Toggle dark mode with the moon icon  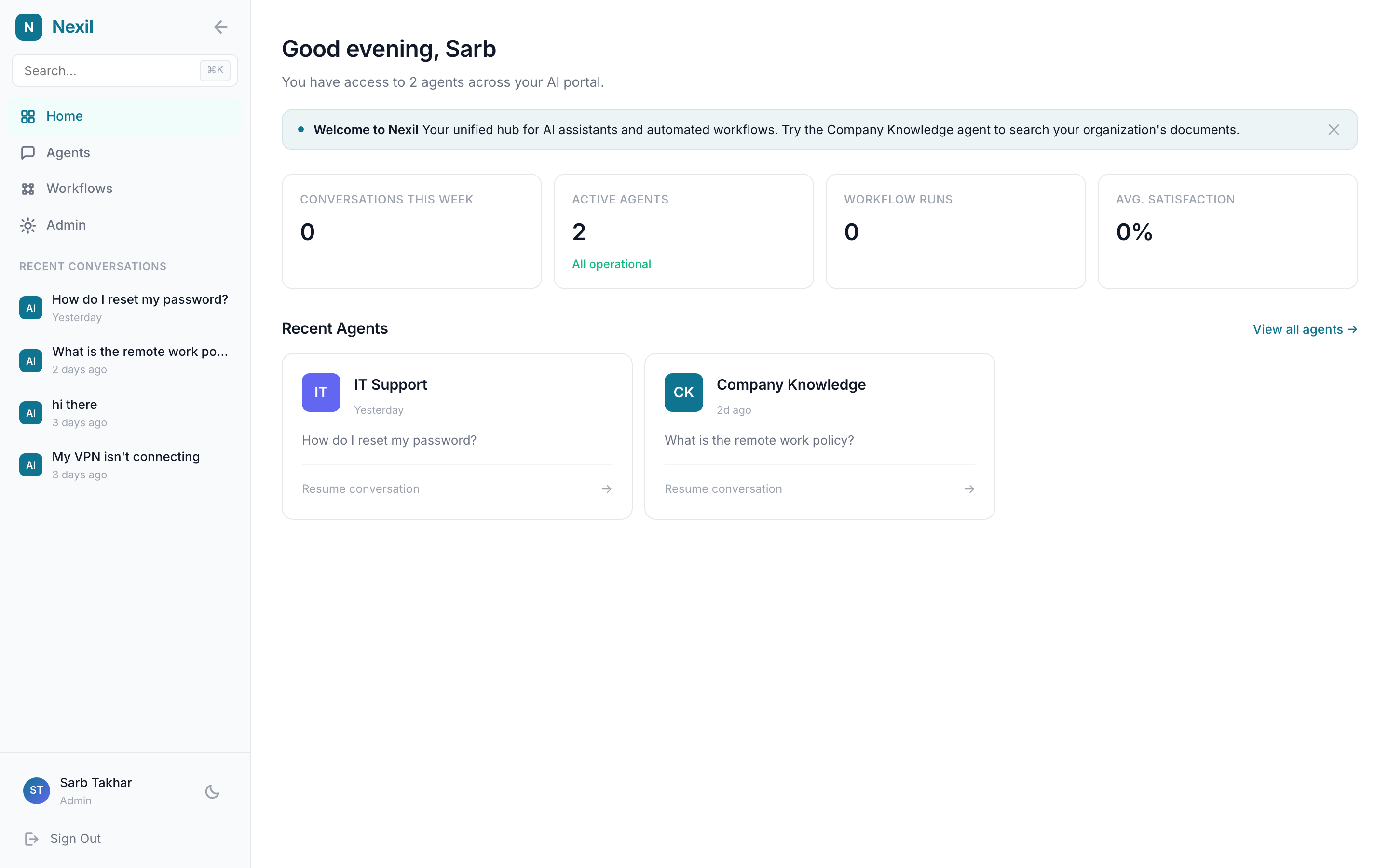tap(212, 791)
